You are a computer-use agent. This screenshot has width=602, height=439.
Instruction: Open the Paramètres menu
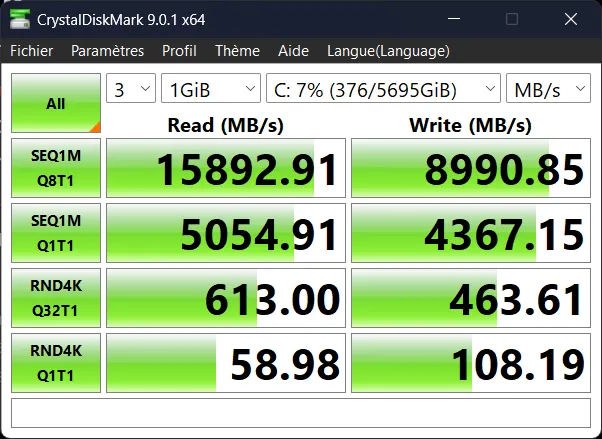[x=107, y=51]
